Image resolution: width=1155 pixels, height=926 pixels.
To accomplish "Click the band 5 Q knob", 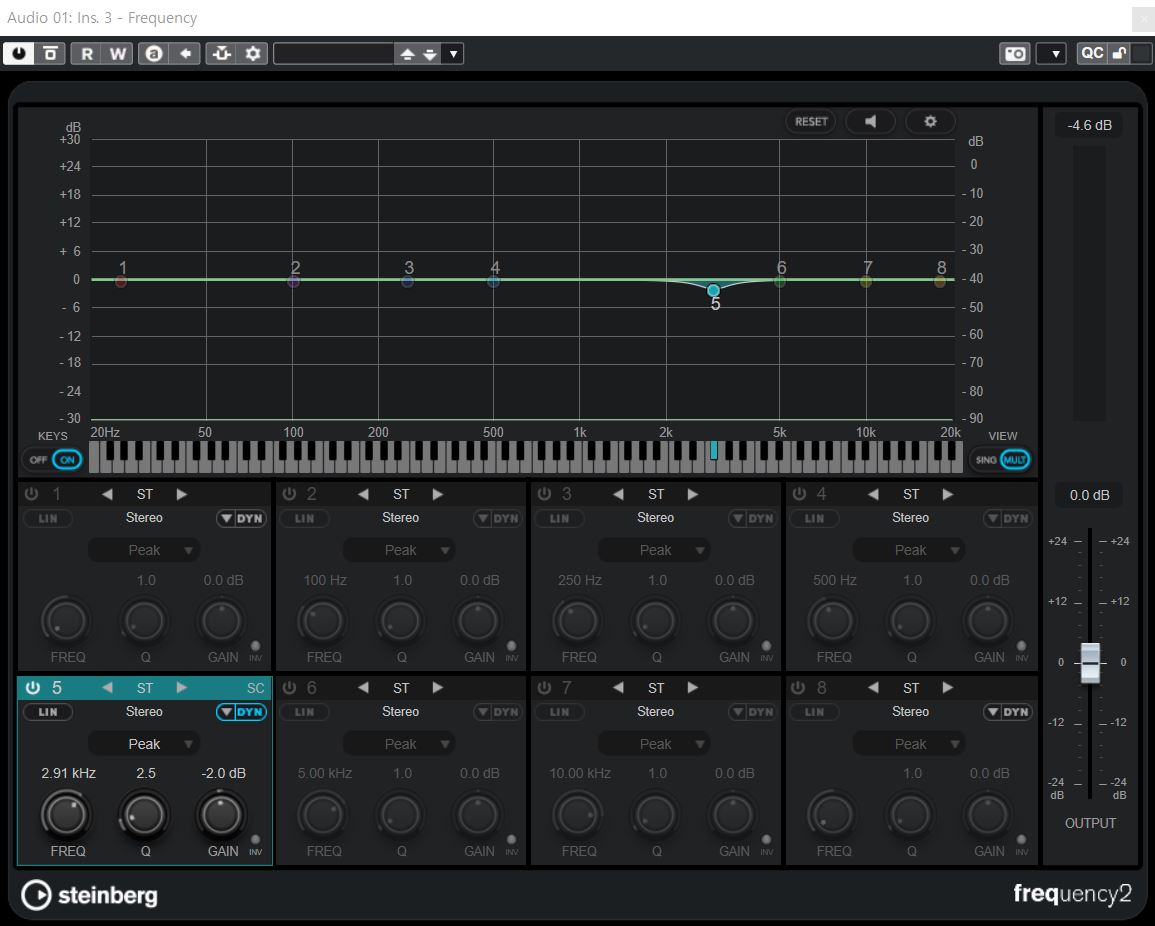I will [144, 815].
